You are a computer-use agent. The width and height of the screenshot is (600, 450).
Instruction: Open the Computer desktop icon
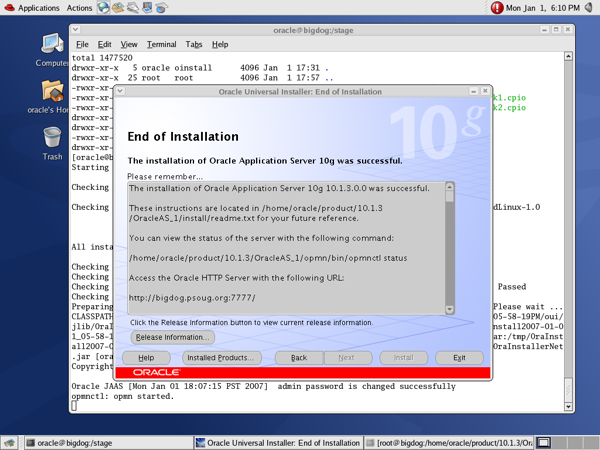(x=52, y=50)
